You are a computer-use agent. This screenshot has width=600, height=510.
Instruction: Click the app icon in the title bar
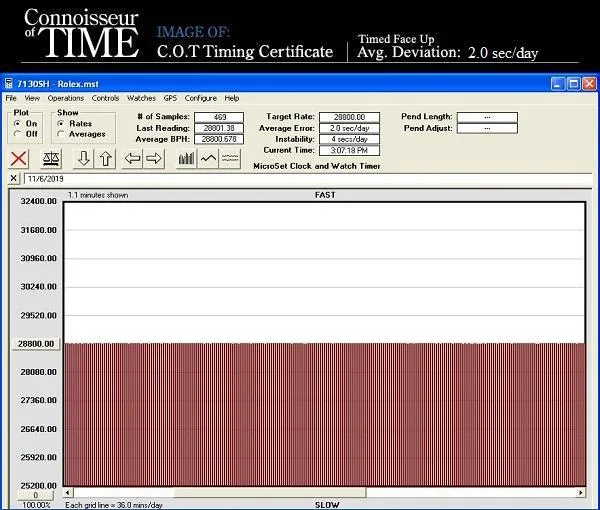click(9, 83)
